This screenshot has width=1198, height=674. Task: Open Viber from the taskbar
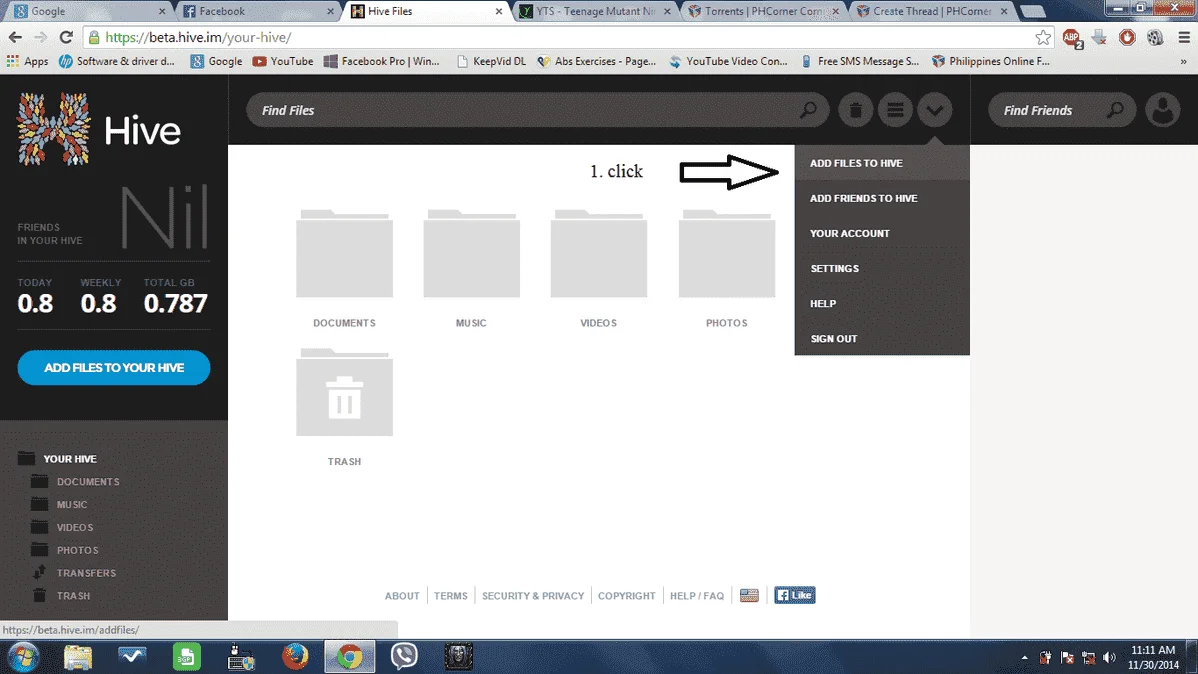click(x=404, y=656)
